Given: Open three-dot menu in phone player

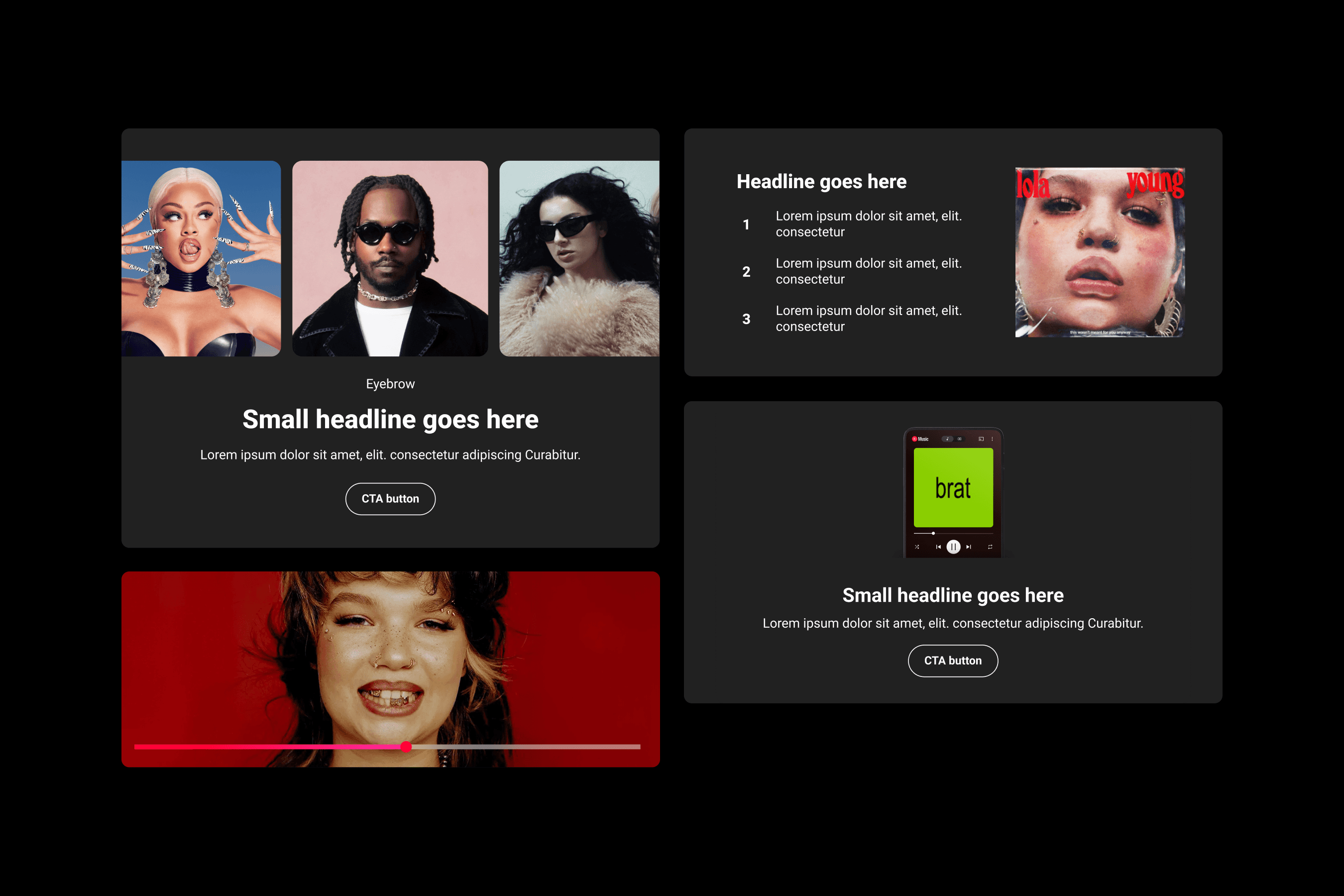Looking at the screenshot, I should [x=993, y=440].
